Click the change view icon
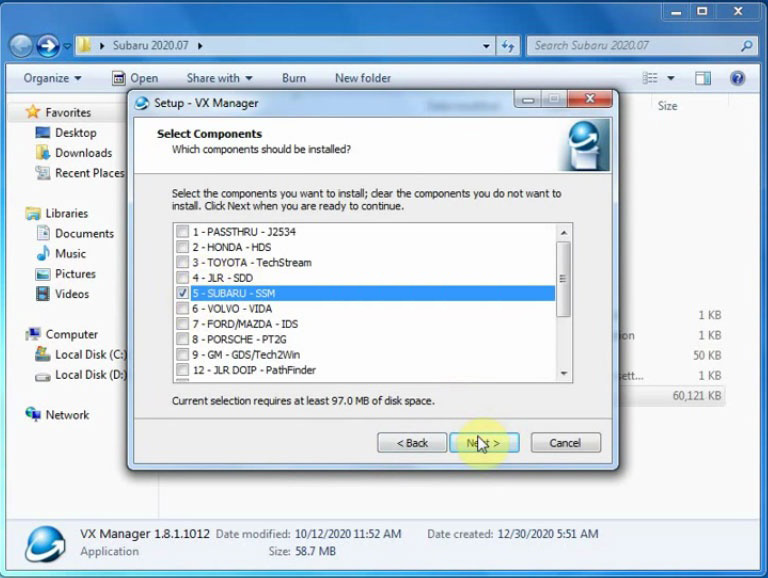The image size is (768, 578). [650, 78]
